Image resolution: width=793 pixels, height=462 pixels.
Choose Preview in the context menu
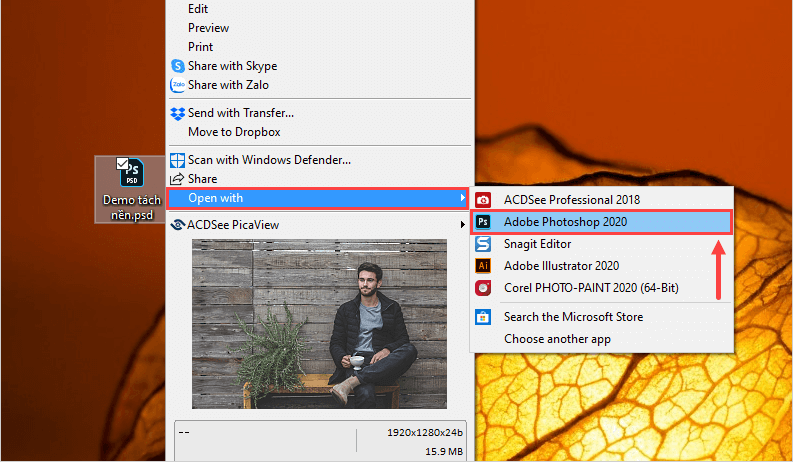(208, 28)
